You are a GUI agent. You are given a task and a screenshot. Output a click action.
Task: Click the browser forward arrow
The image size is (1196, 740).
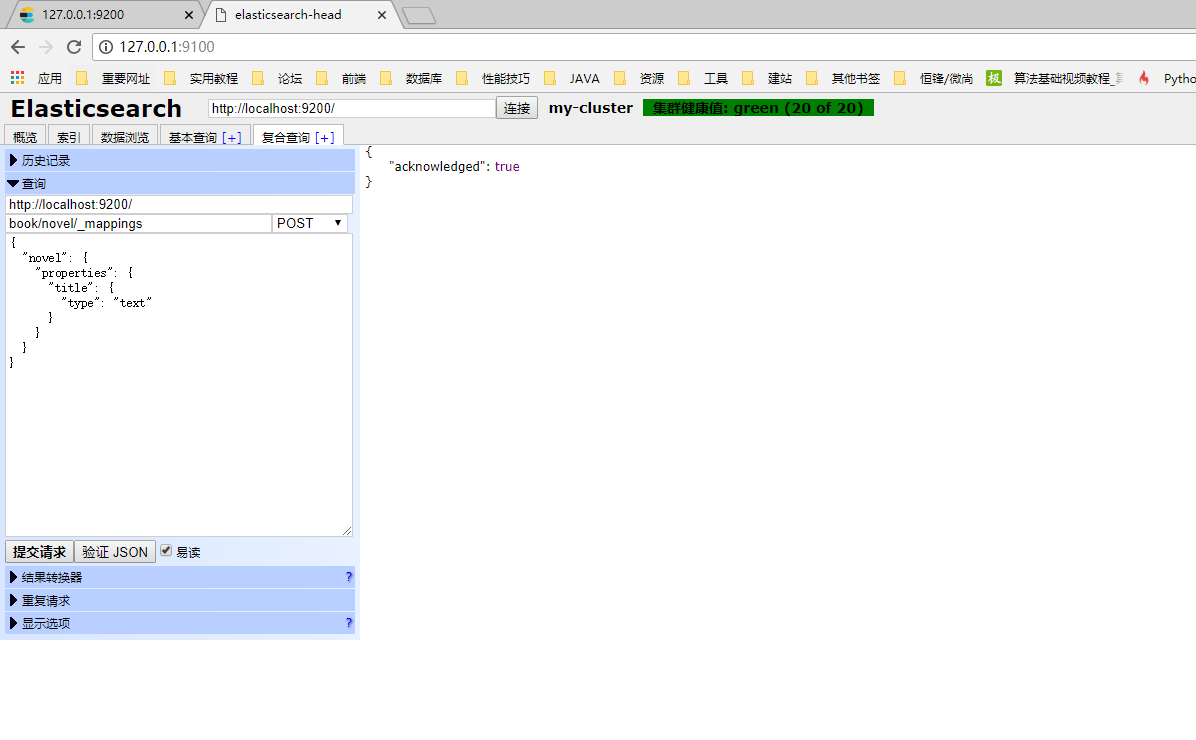[x=46, y=47]
